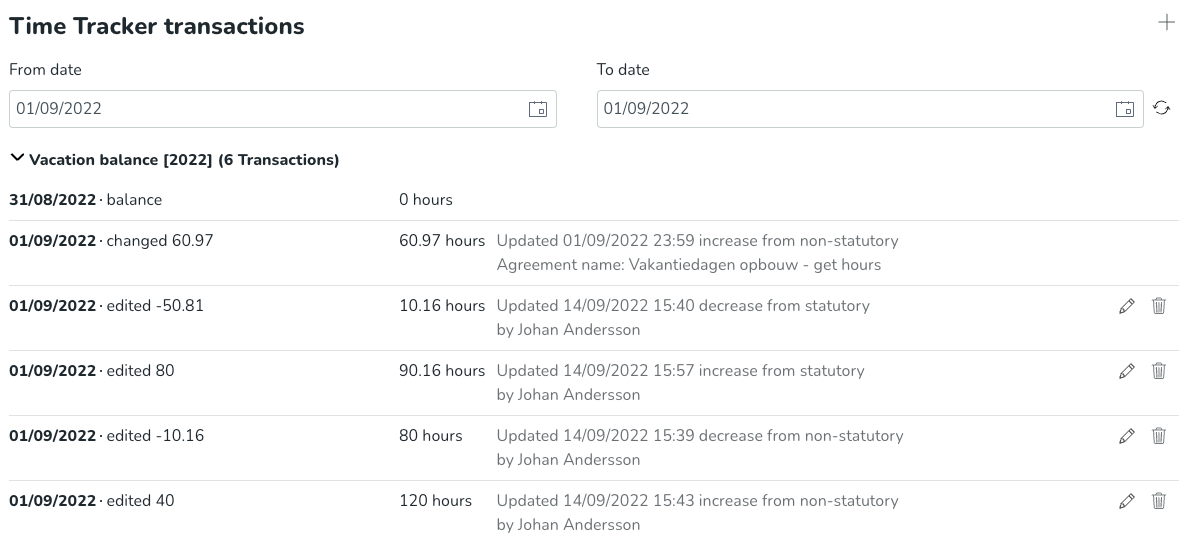Screen dimensions: 1191x543
Task: Delete the edited -10.16 transaction
Action: pyautogui.click(x=1158, y=436)
